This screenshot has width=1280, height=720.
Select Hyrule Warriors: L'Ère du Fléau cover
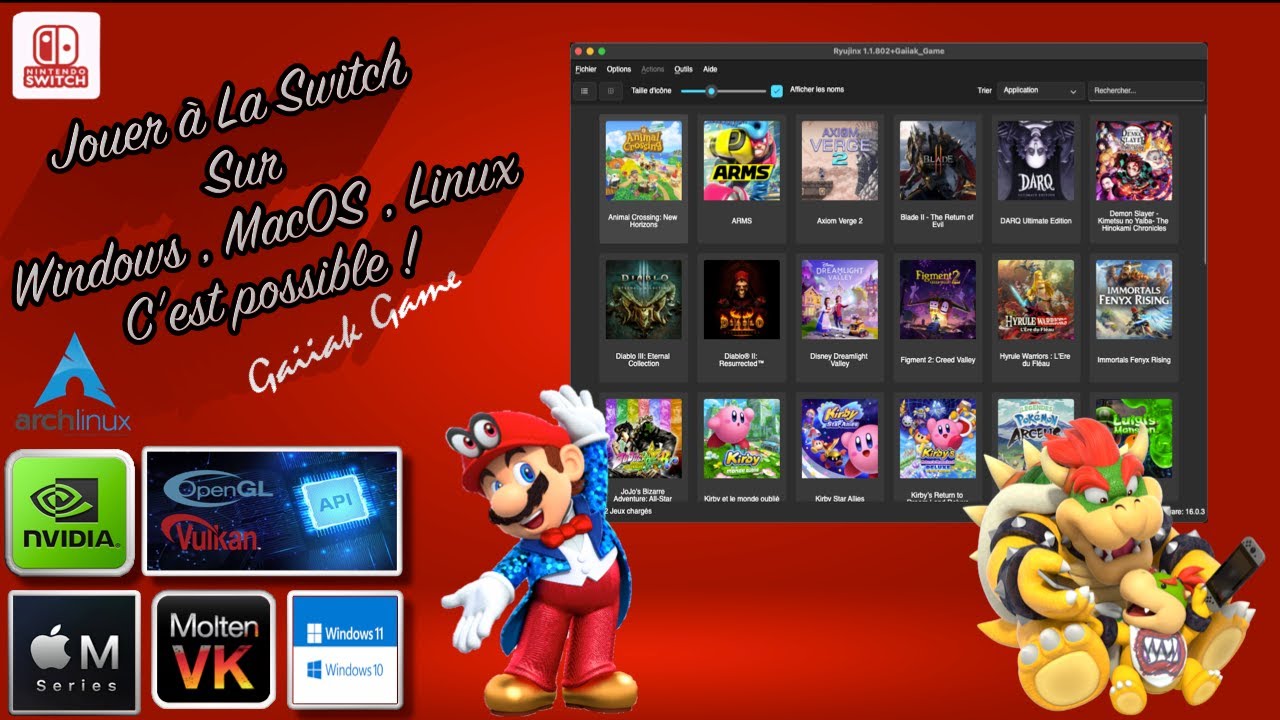pos(1036,299)
